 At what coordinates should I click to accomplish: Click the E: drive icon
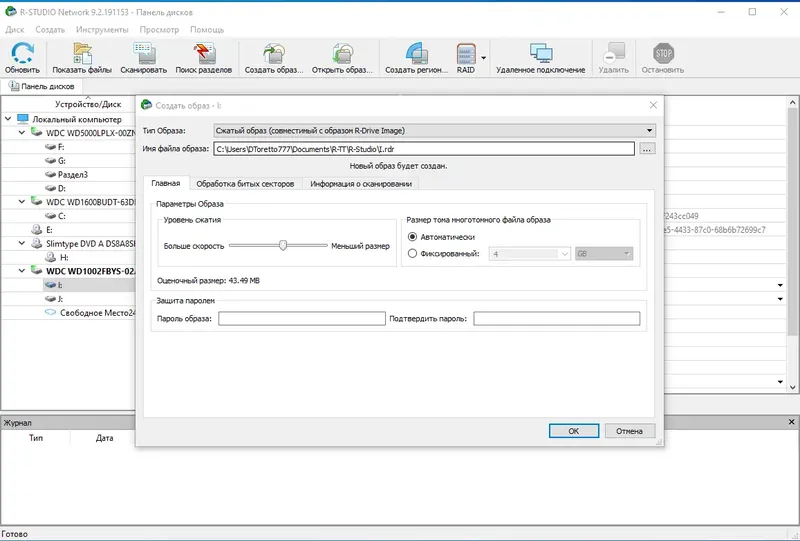coord(36,230)
